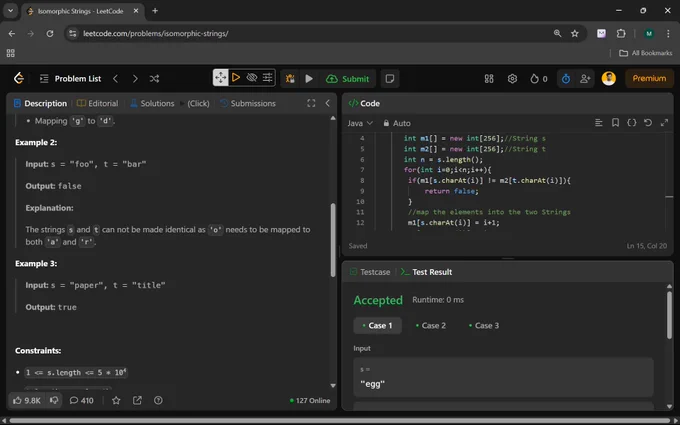This screenshot has width=680, height=425.
Task: Like the problem with thumbs up 9.8K
Action: (26, 401)
